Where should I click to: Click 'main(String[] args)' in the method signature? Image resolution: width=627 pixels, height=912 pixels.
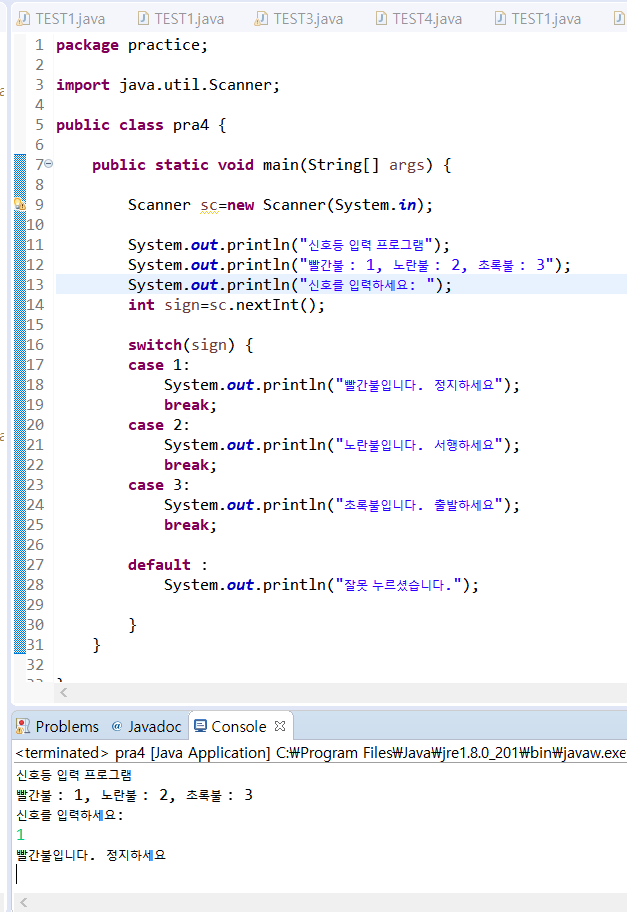348,165
